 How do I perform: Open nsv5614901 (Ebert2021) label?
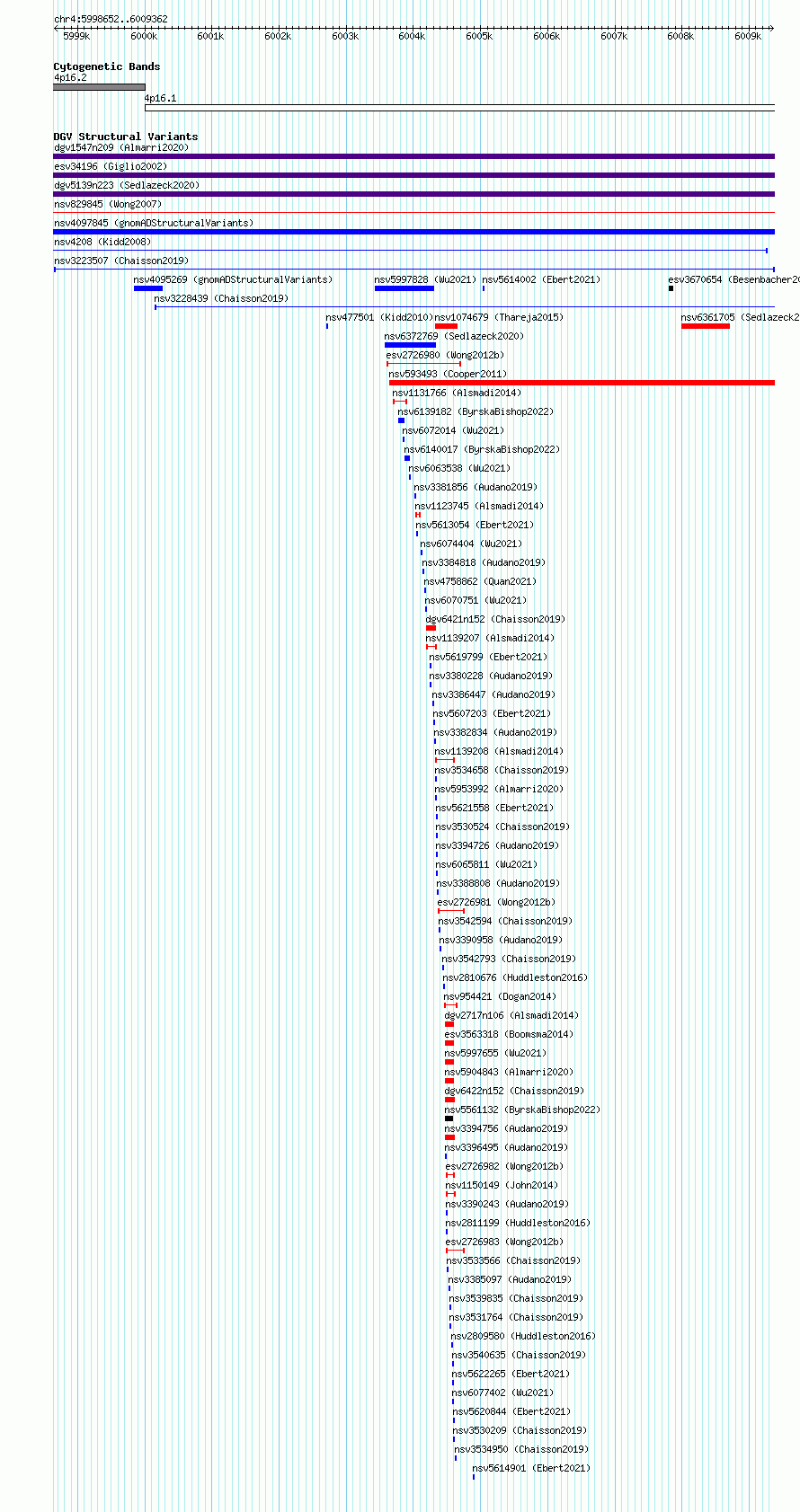[x=531, y=1468]
